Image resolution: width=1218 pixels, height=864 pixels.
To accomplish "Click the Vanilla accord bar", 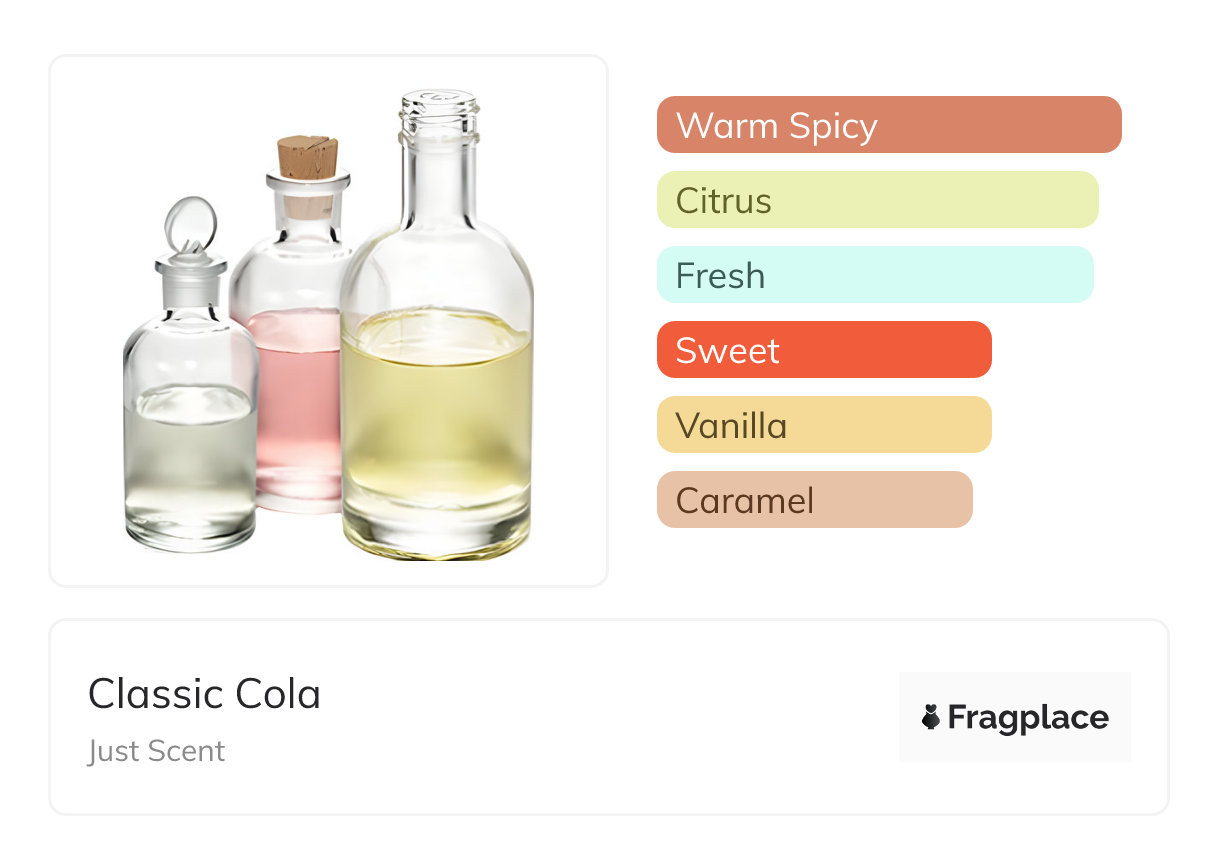I will tap(823, 425).
